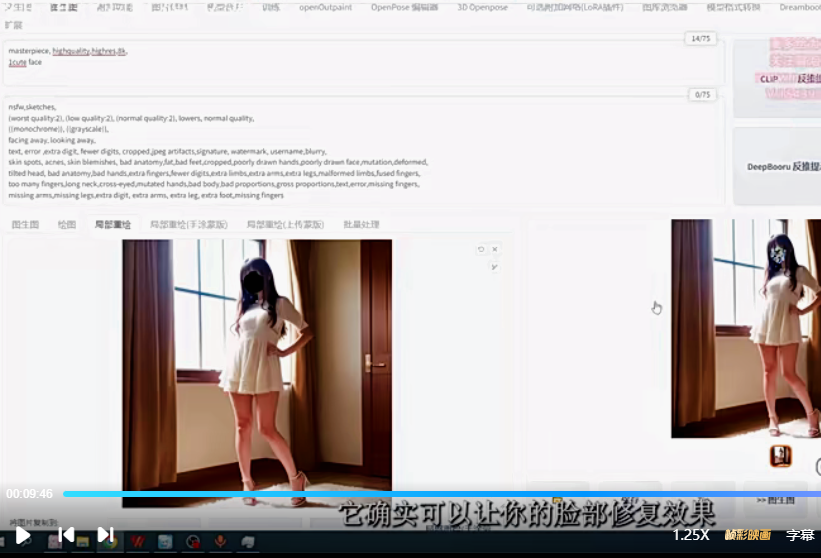Click the >> 图生图 send button

(x=775, y=500)
